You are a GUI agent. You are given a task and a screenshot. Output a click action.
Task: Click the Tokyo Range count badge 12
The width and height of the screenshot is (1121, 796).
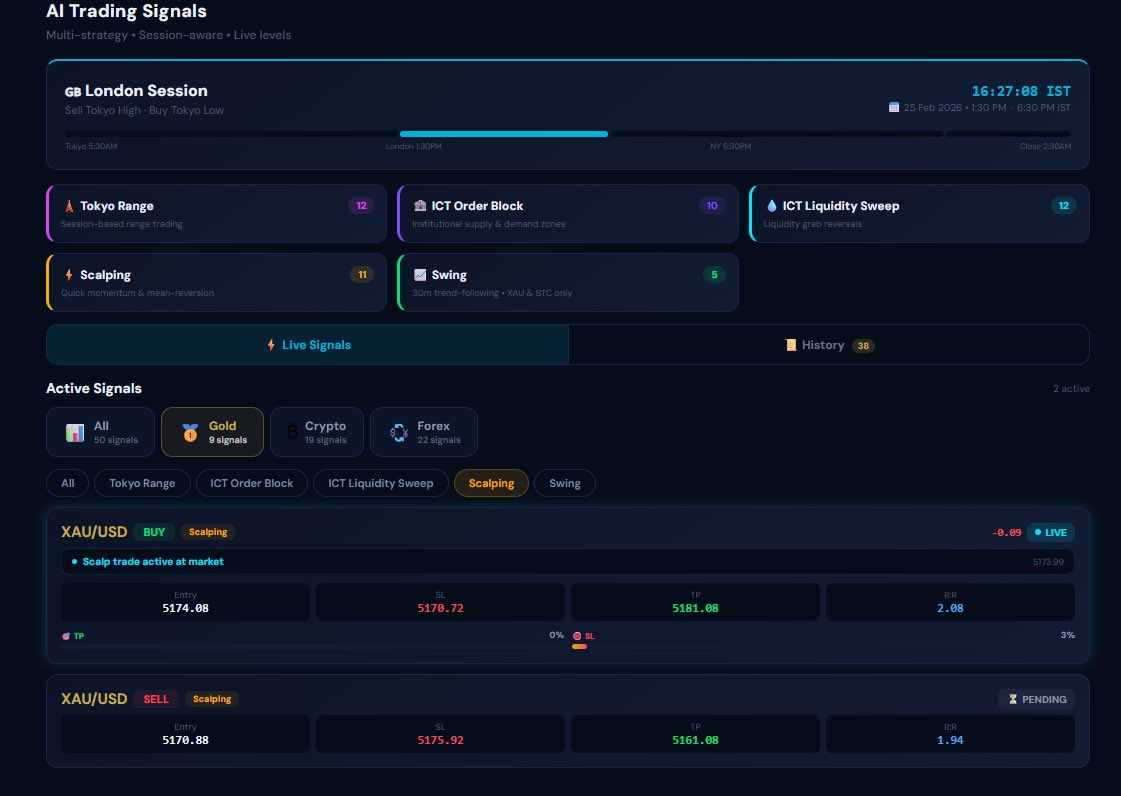[361, 206]
